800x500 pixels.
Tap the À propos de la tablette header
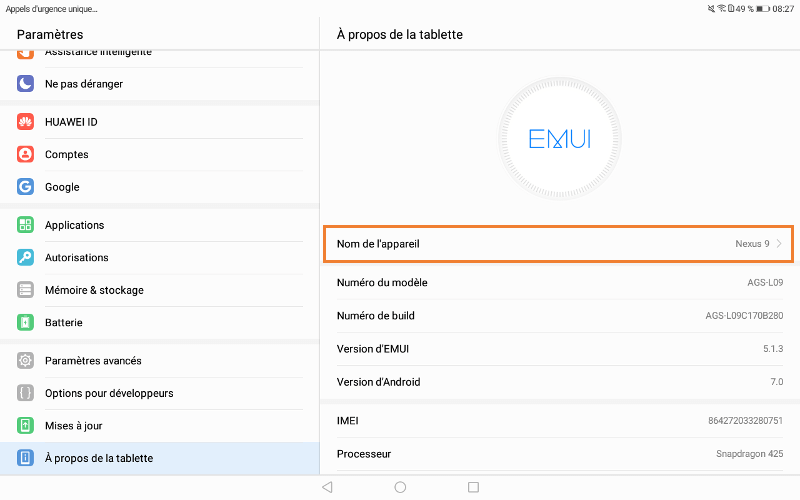point(399,34)
